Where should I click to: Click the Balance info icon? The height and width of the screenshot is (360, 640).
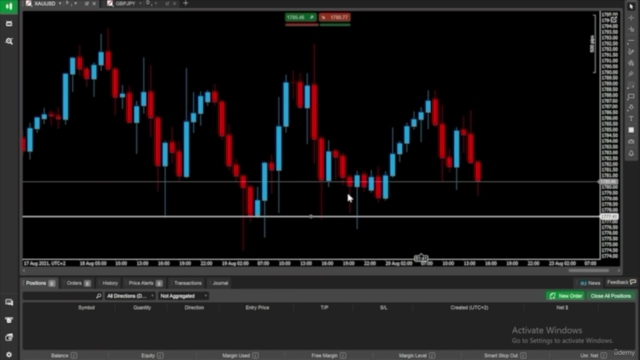pyautogui.click(x=74, y=356)
